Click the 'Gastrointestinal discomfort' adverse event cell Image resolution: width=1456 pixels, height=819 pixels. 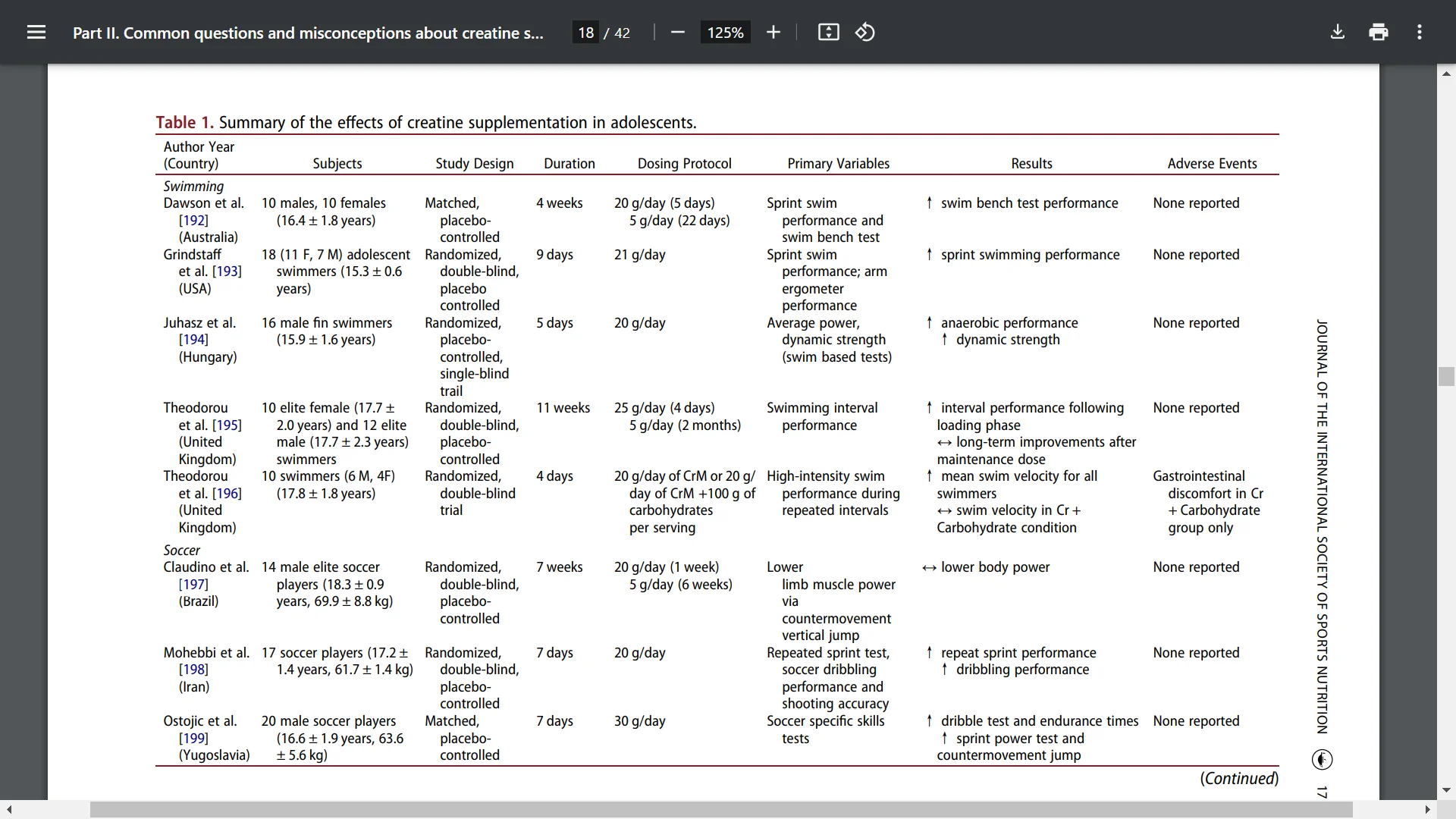point(1208,502)
